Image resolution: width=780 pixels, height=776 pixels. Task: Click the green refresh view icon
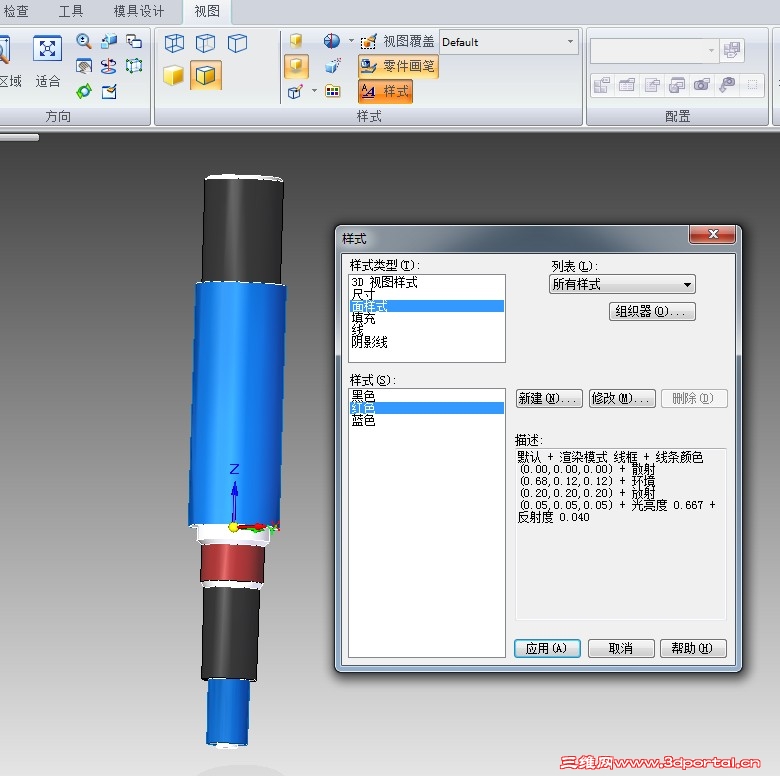84,91
